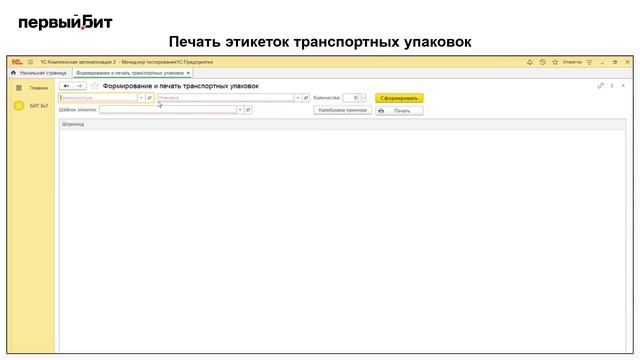Screen dimensions: 640x360
Task: Open the history clock icon
Action: coord(542,62)
